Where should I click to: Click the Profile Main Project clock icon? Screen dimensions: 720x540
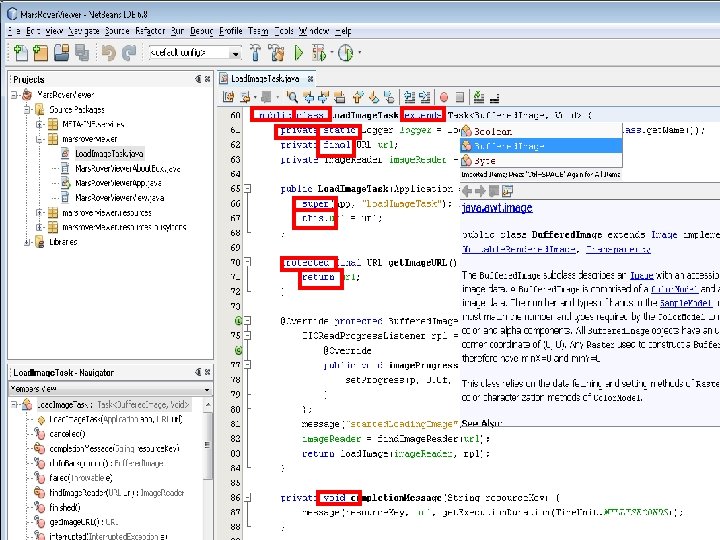345,53
